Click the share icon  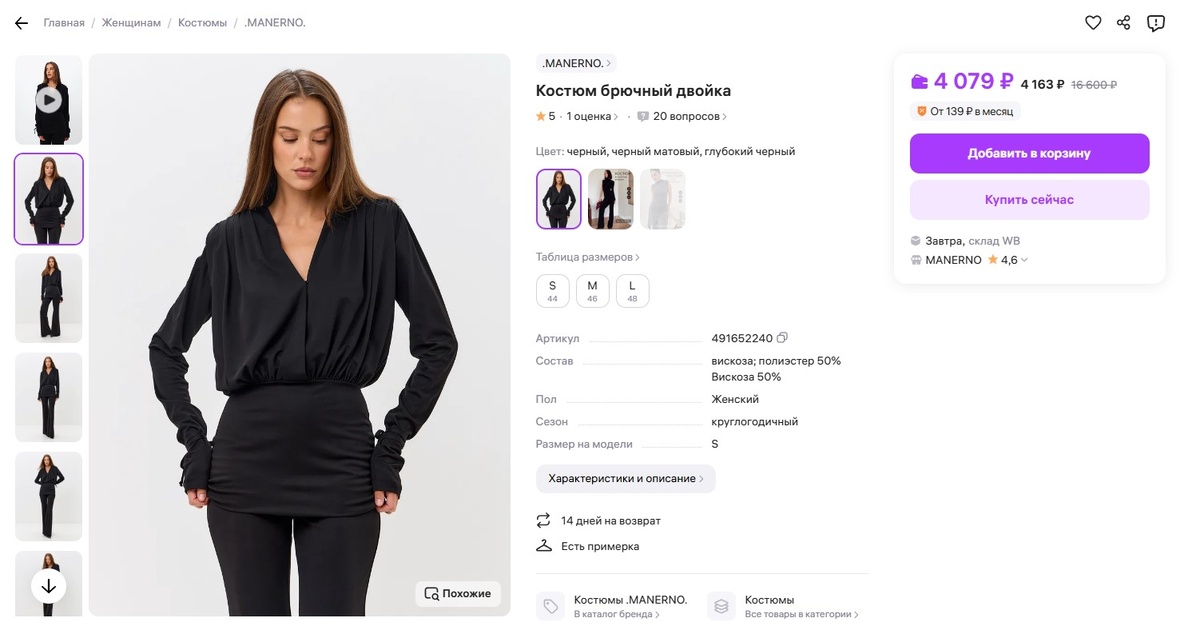[1124, 23]
